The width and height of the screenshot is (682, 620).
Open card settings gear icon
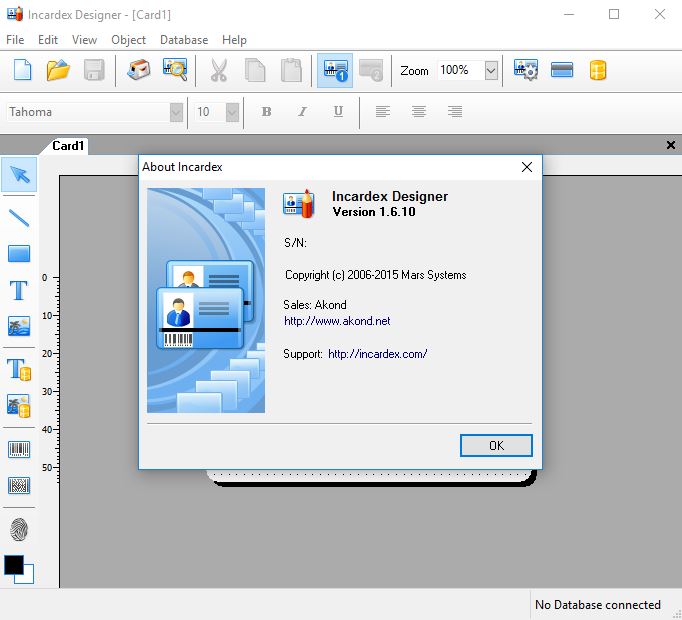(x=526, y=70)
